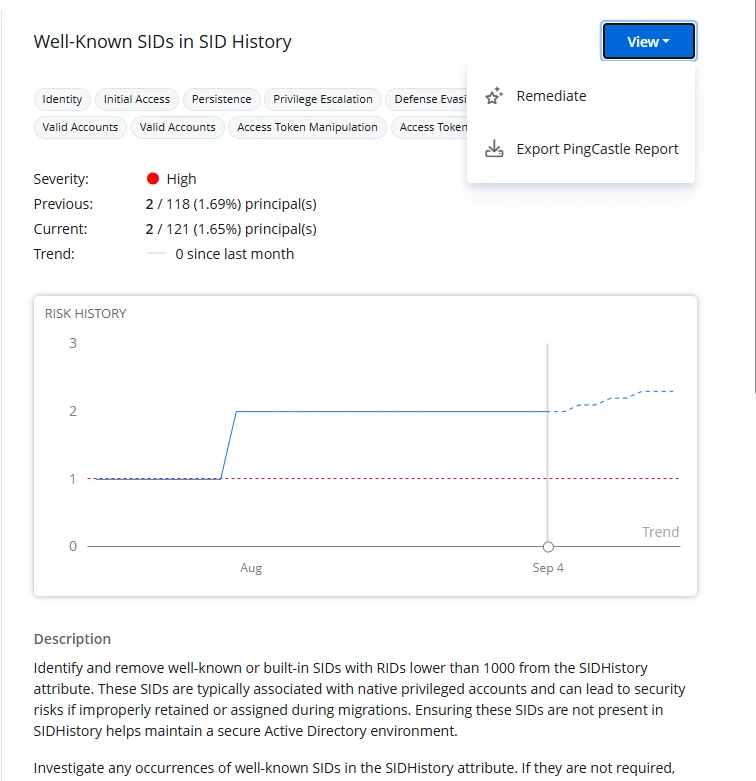This screenshot has height=781, width=756.
Task: Select Remediate from the View menu
Action: (x=551, y=96)
